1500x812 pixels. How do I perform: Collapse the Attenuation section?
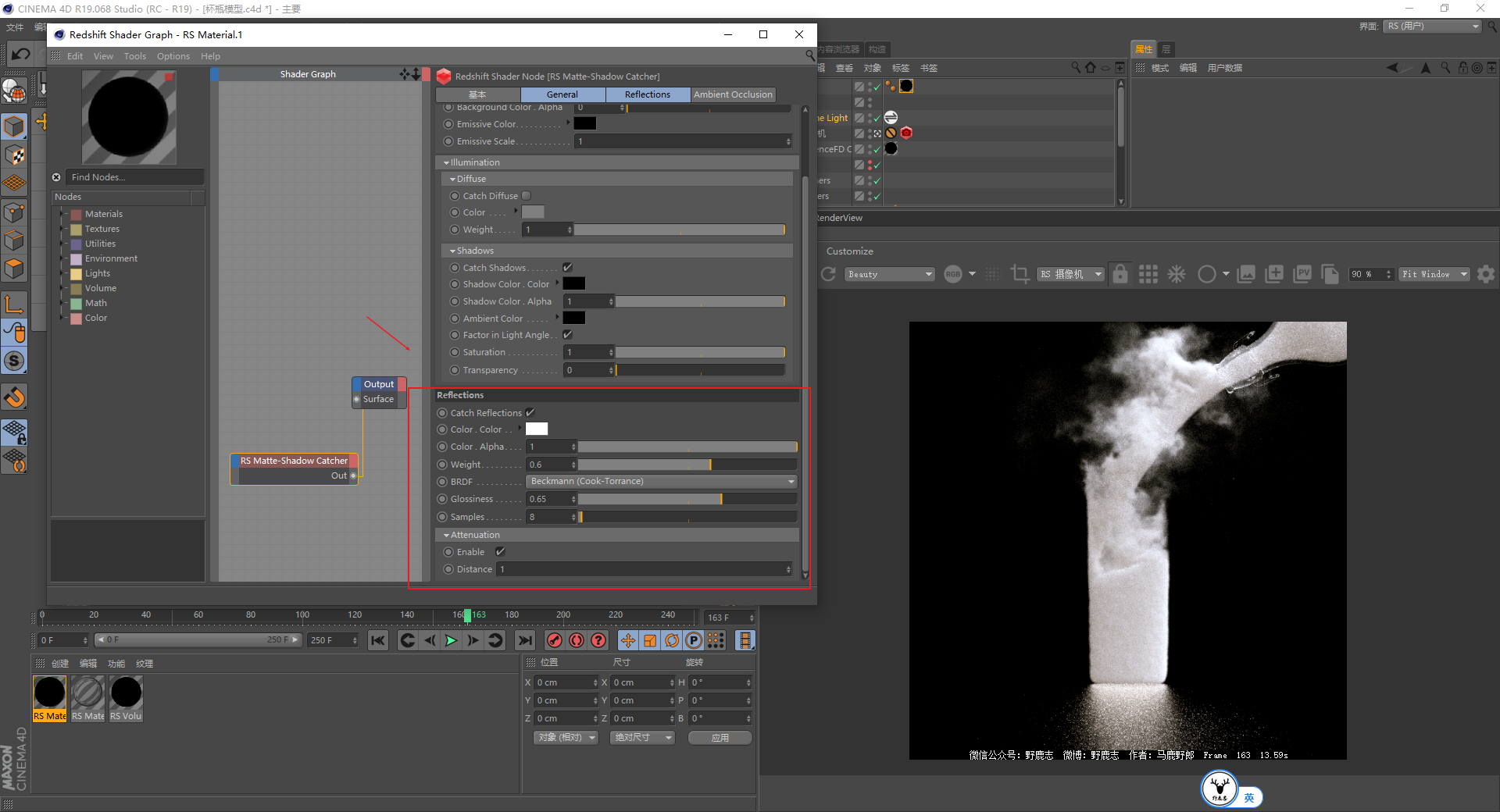point(447,535)
